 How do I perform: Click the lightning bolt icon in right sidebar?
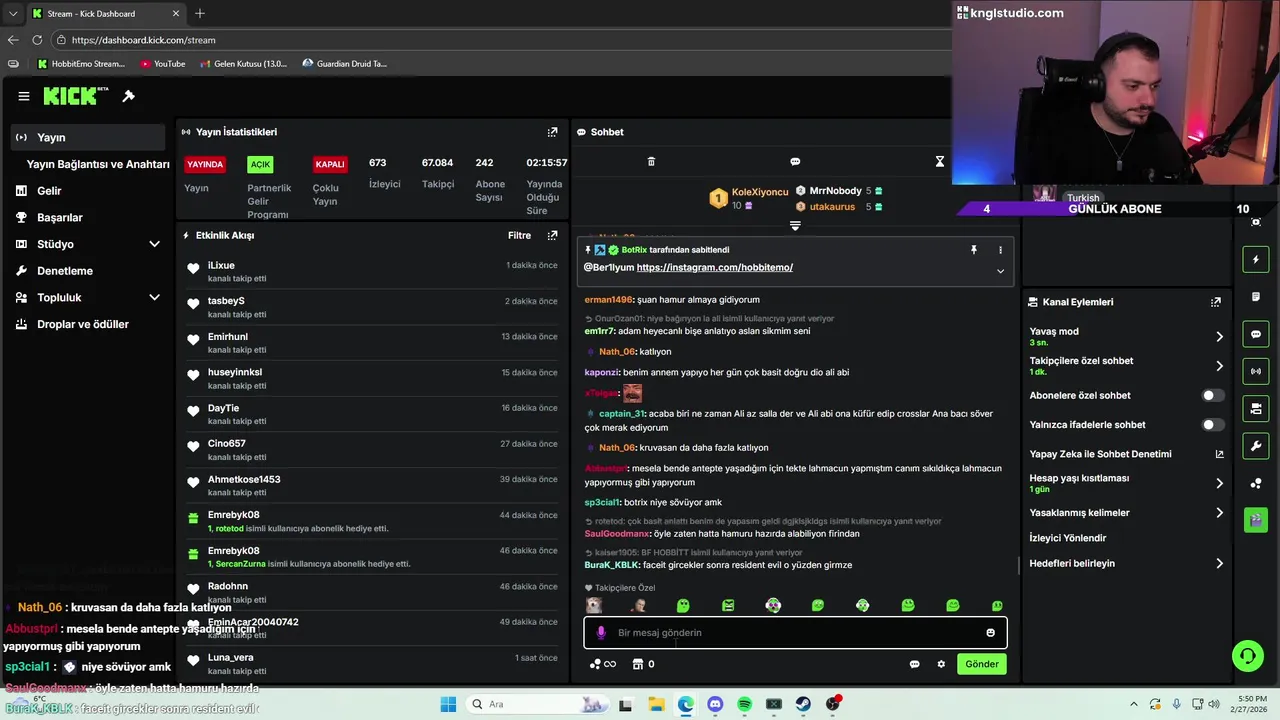(x=1256, y=260)
